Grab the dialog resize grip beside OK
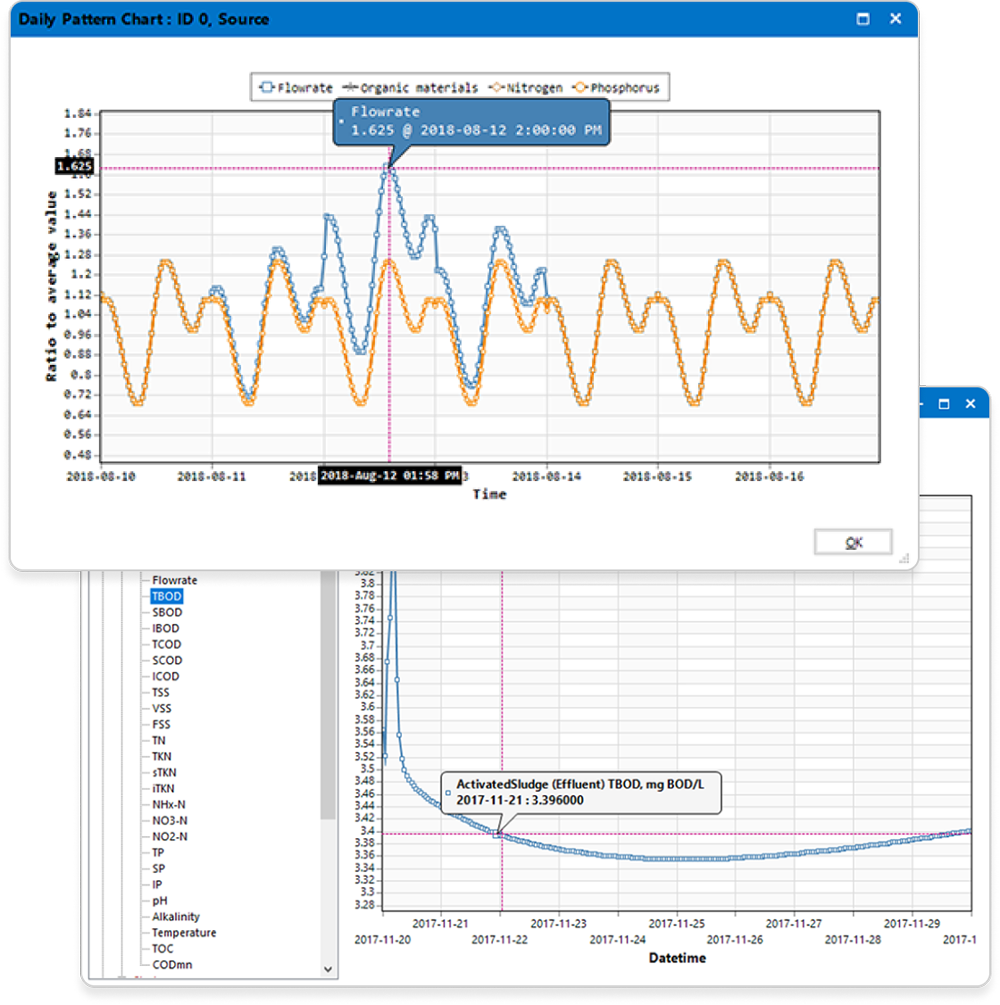 (904, 558)
